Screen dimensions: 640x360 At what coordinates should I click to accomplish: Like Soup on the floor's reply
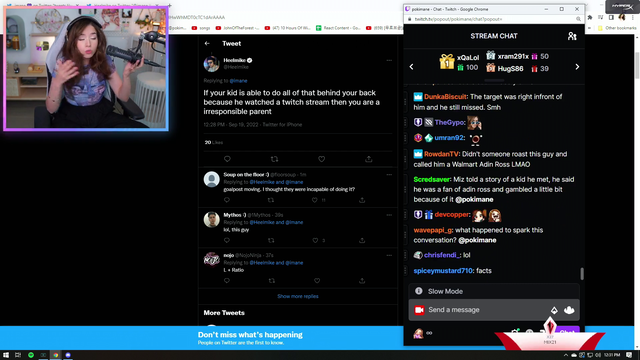click(315, 200)
